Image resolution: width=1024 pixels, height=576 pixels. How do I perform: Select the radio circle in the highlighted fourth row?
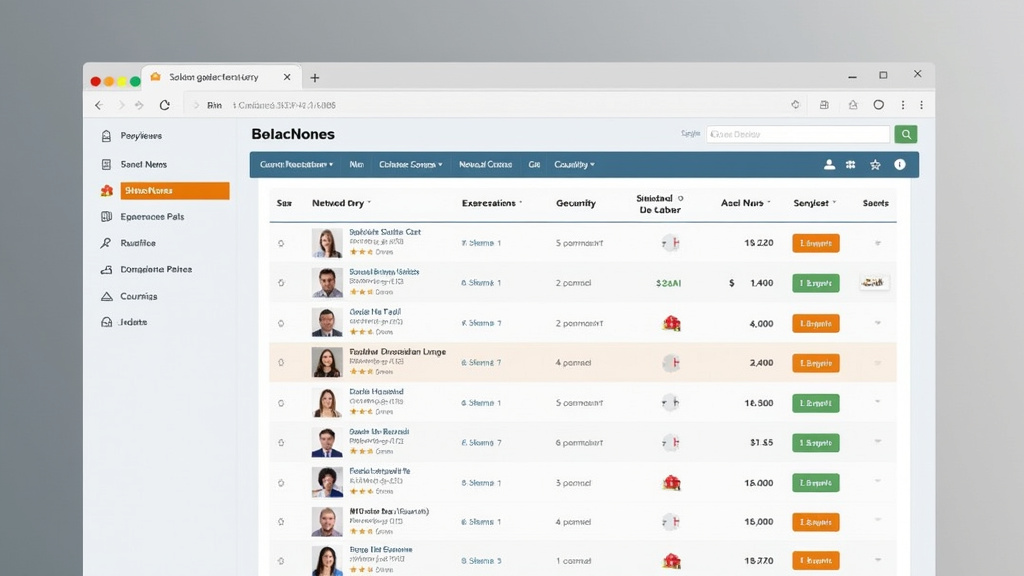click(x=281, y=363)
